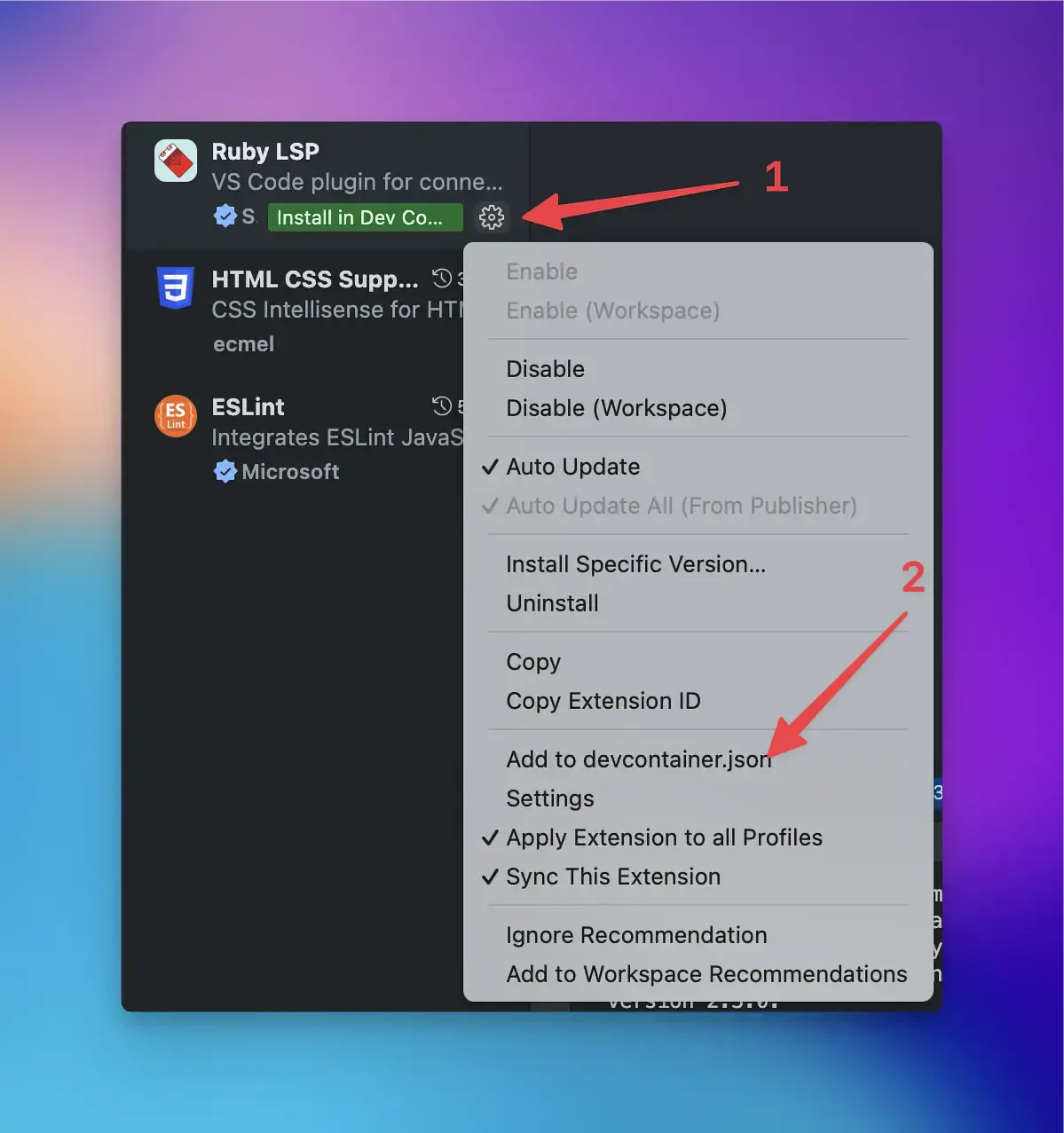Click 'Integrates ESLint JavaS' description text

(x=337, y=437)
